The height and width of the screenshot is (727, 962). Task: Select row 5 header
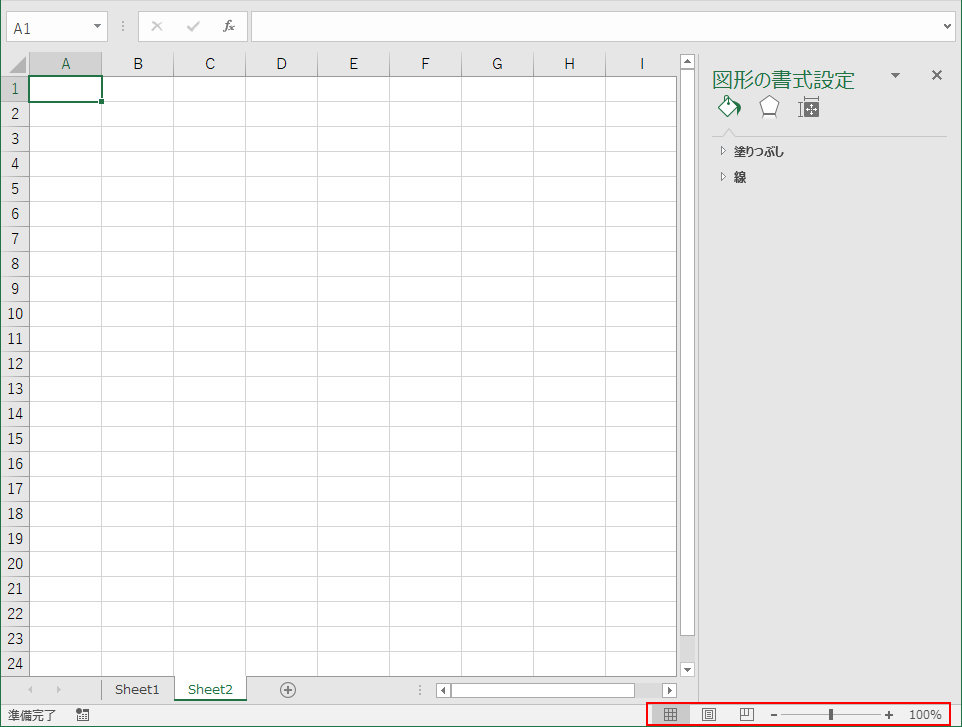tap(15, 189)
